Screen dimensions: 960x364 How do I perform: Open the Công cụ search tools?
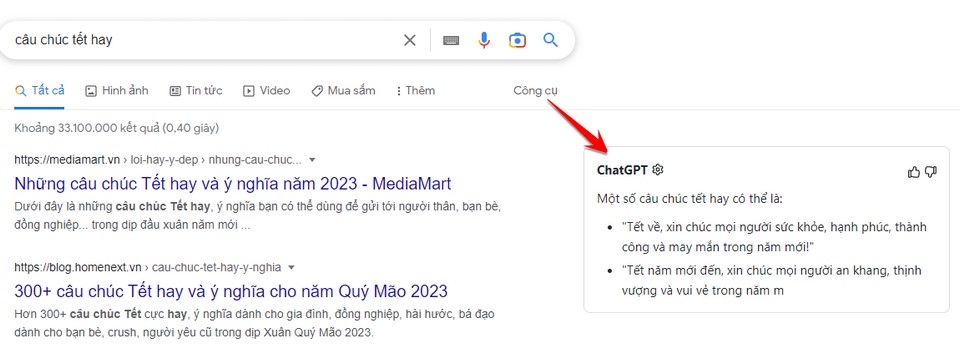[536, 91]
